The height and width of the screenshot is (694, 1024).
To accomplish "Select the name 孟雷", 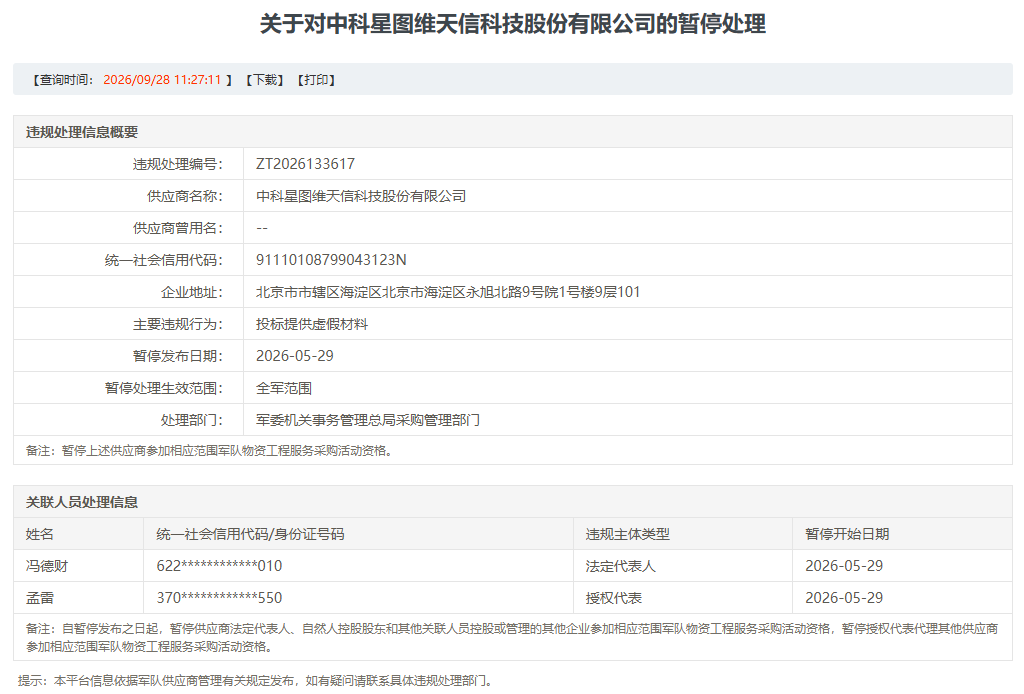I will pos(39,598).
